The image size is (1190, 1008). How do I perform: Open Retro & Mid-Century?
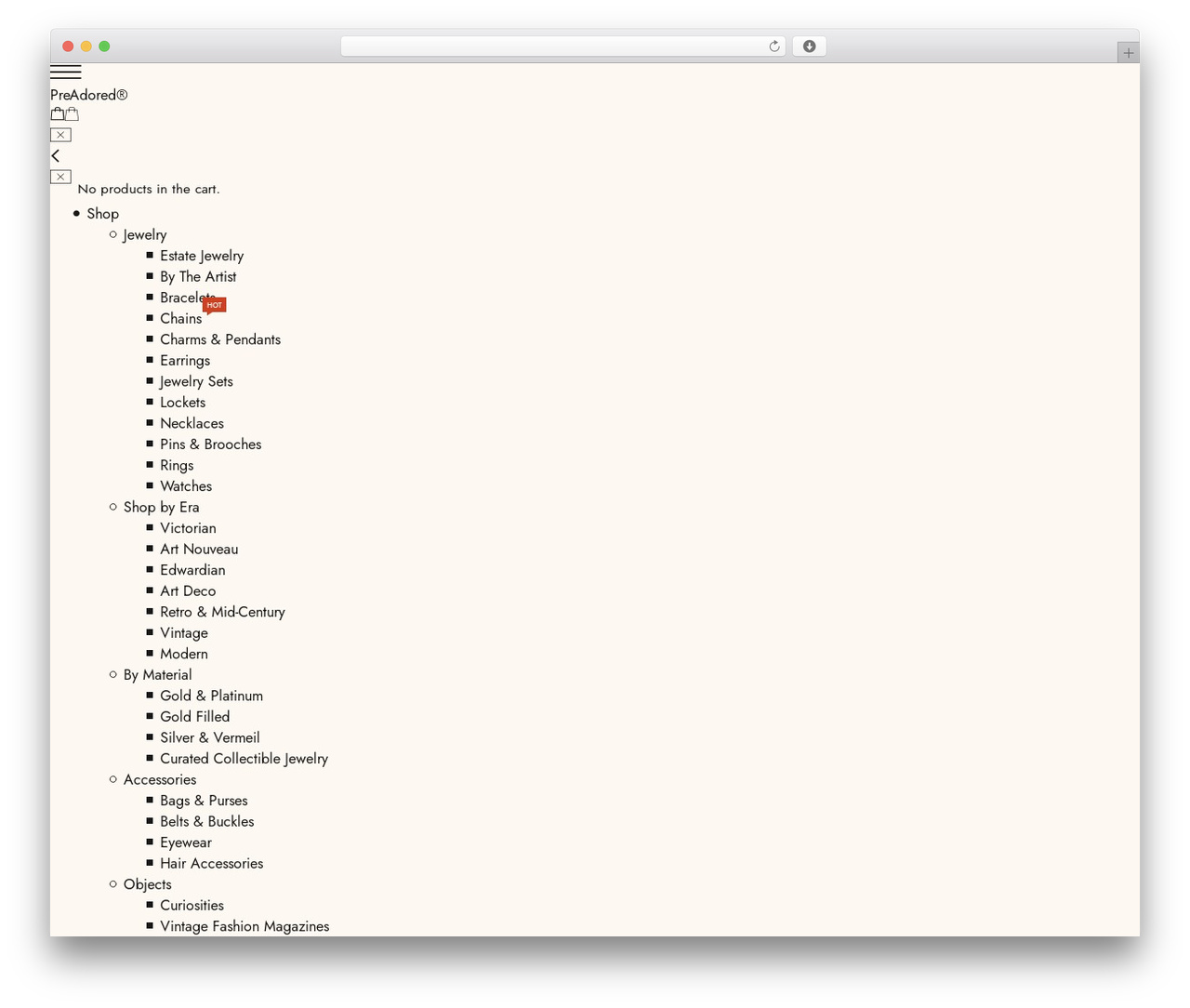(222, 612)
